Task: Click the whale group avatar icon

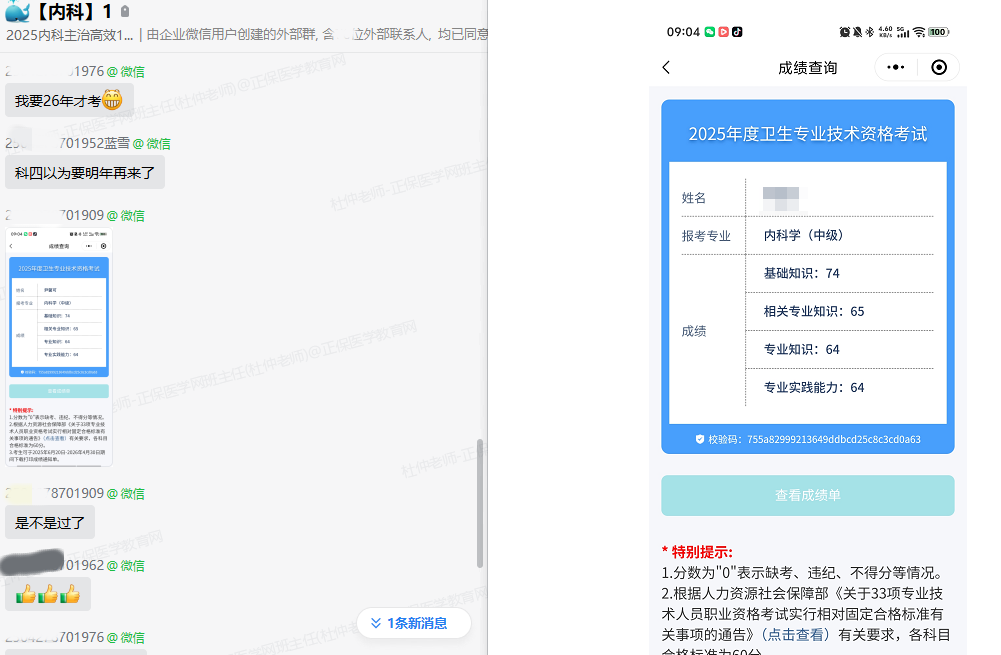Action: pos(18,10)
